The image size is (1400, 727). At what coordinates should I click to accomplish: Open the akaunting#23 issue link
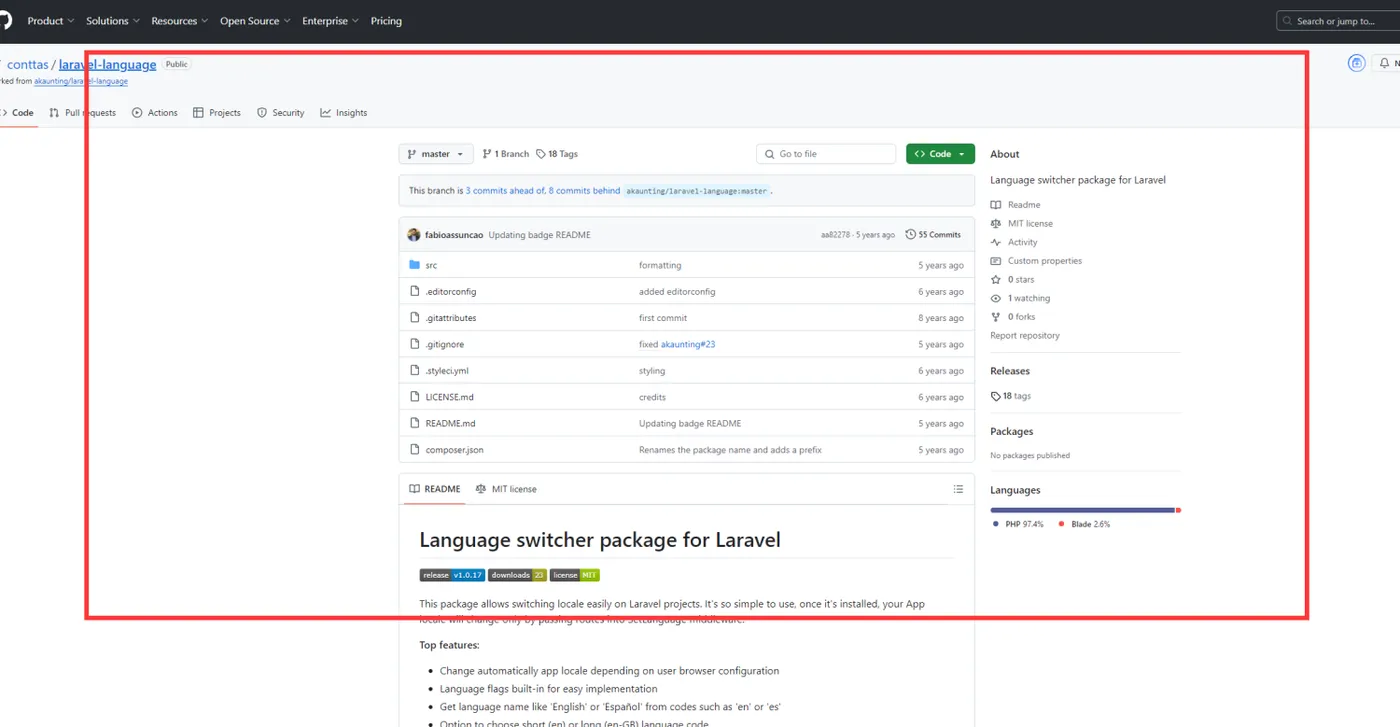tap(688, 344)
